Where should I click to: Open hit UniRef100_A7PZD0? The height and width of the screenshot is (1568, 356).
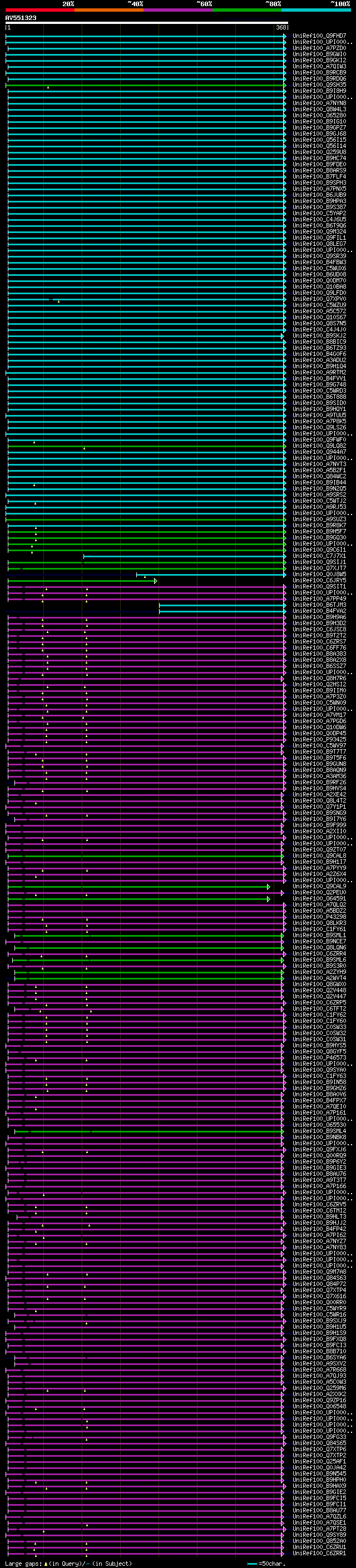[319, 48]
